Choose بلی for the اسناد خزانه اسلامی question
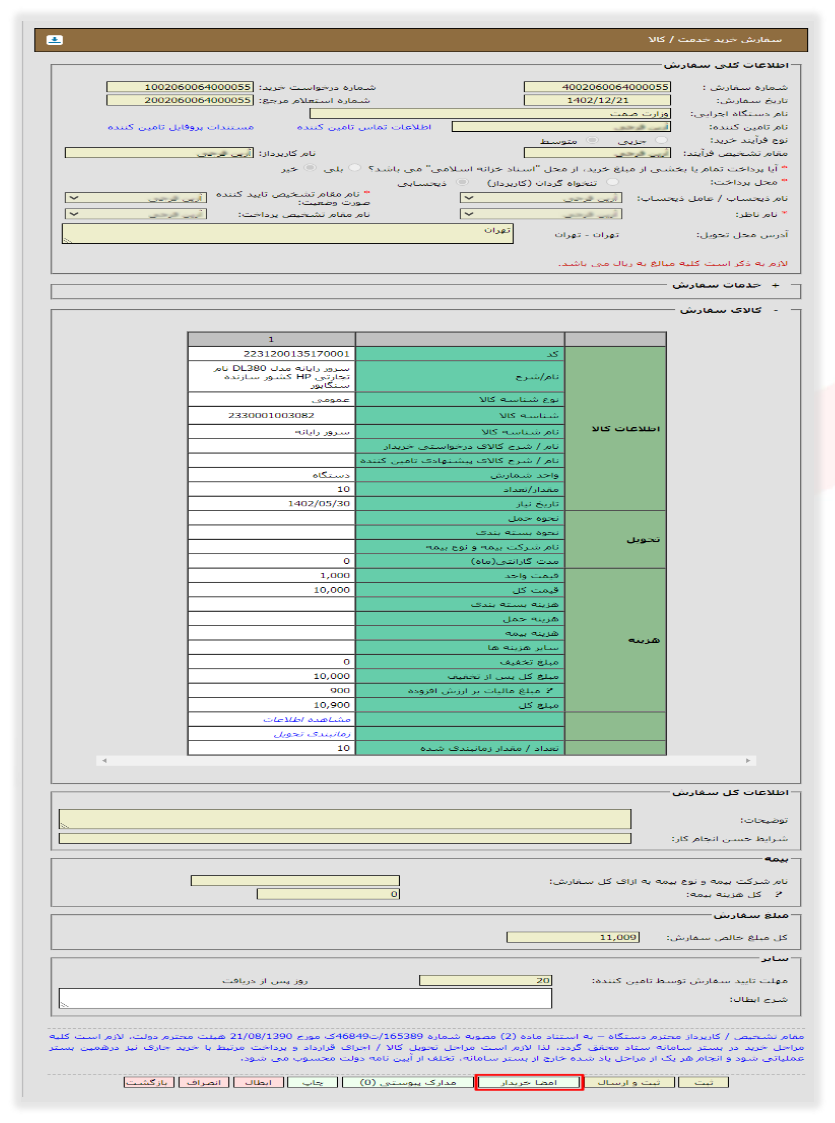835x1123 pixels. pyautogui.click(x=354, y=168)
